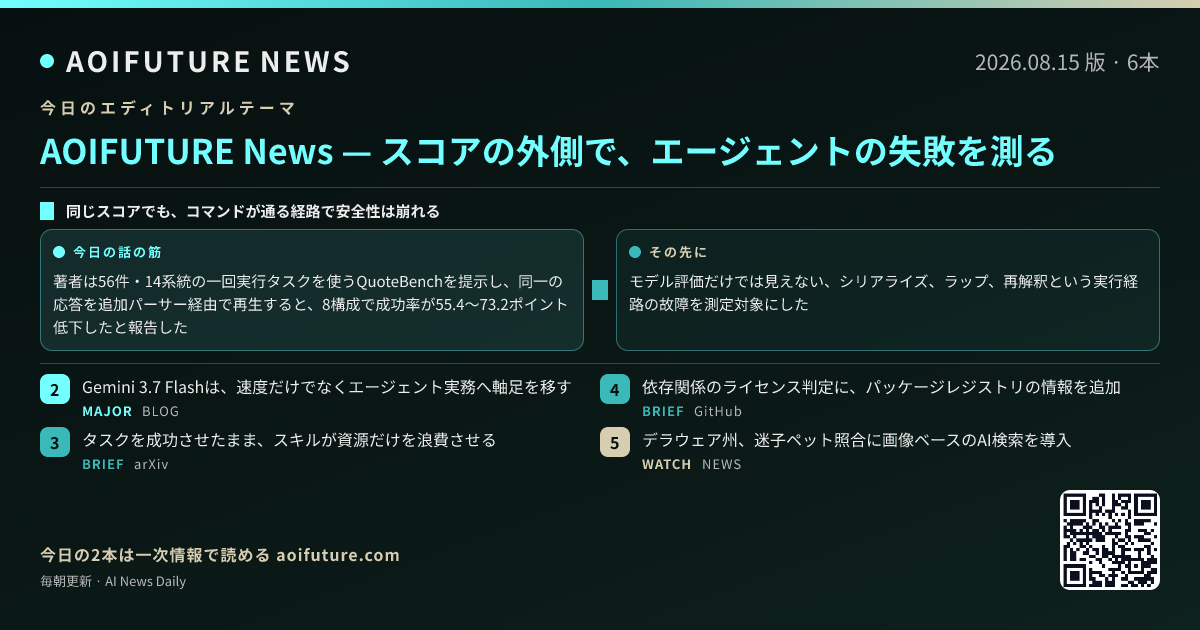Open the Gemini 3.7 Flash story title
This screenshot has height=630, width=1200.
[327, 387]
